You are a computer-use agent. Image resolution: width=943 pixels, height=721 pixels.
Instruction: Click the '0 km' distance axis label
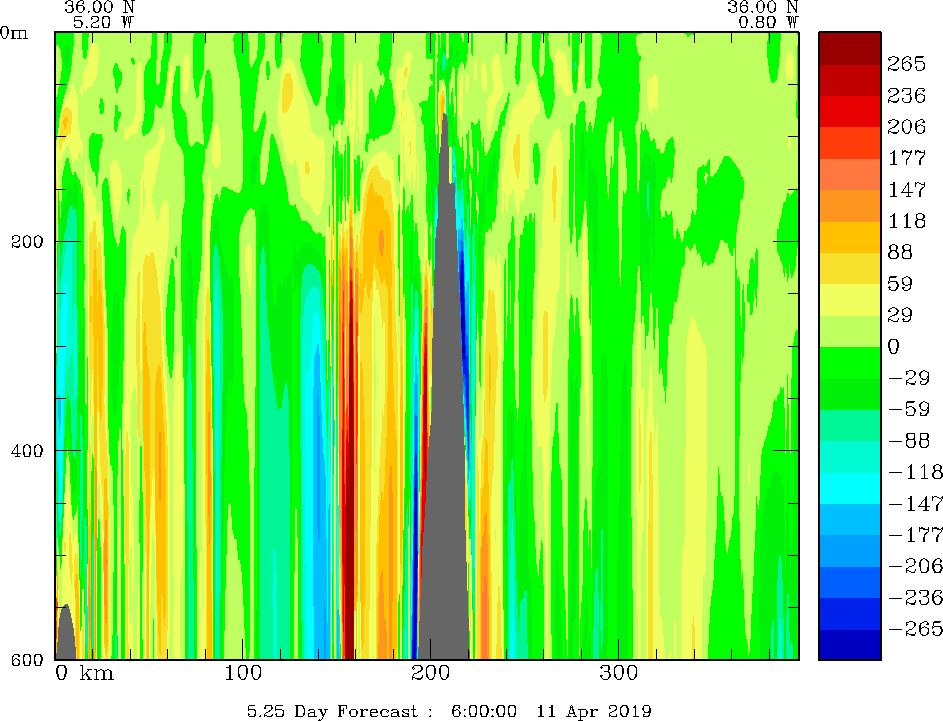click(x=84, y=673)
